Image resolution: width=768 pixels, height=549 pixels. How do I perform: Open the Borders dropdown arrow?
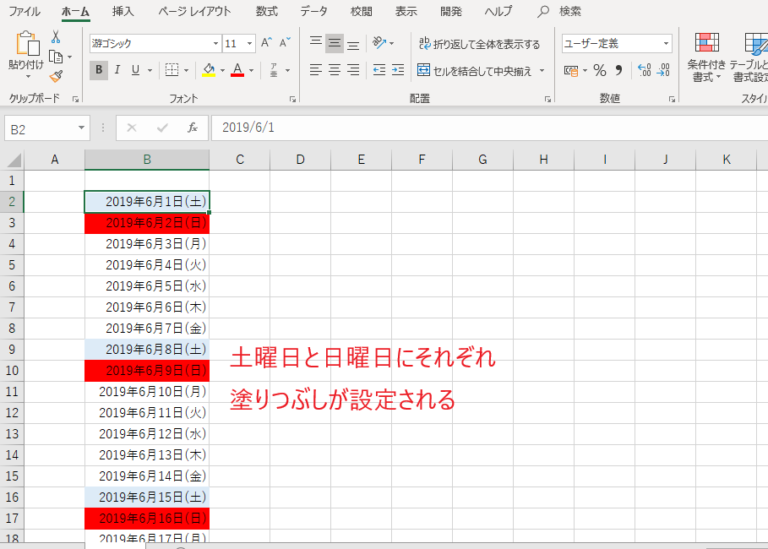(x=186, y=71)
